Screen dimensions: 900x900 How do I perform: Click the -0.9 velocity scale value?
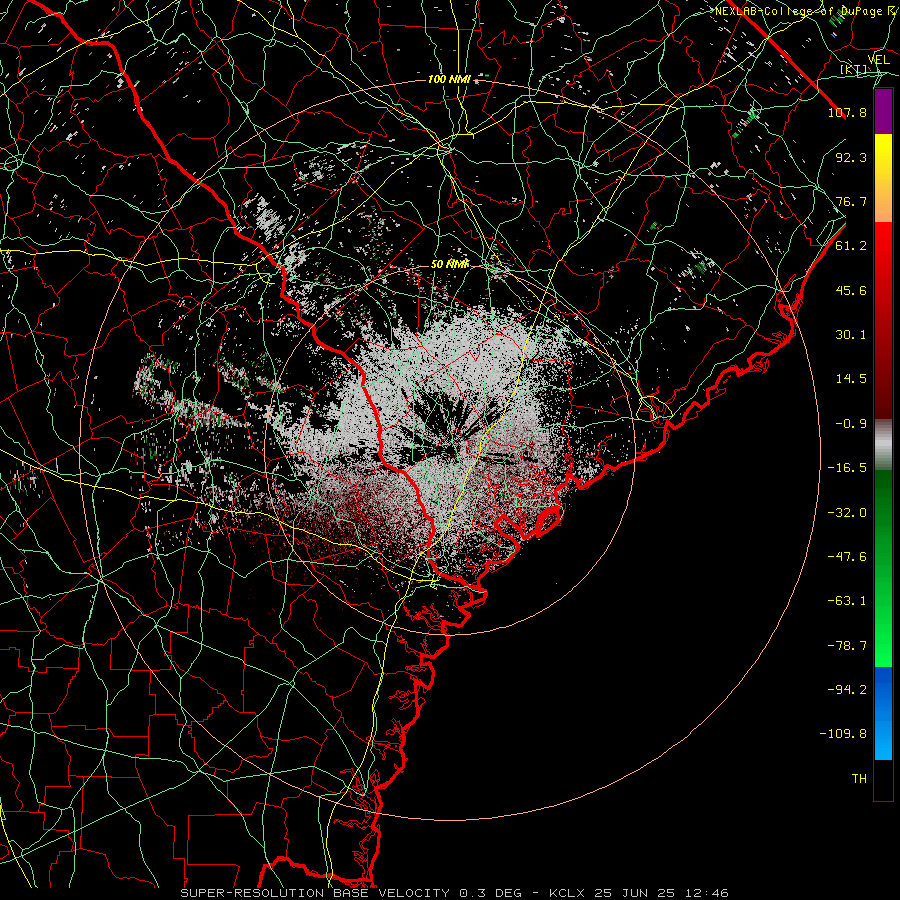851,424
